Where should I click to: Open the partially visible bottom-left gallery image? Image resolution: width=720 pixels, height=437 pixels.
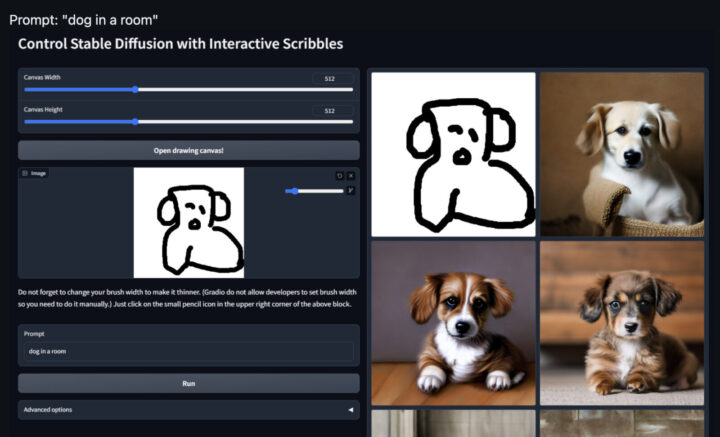[453, 423]
